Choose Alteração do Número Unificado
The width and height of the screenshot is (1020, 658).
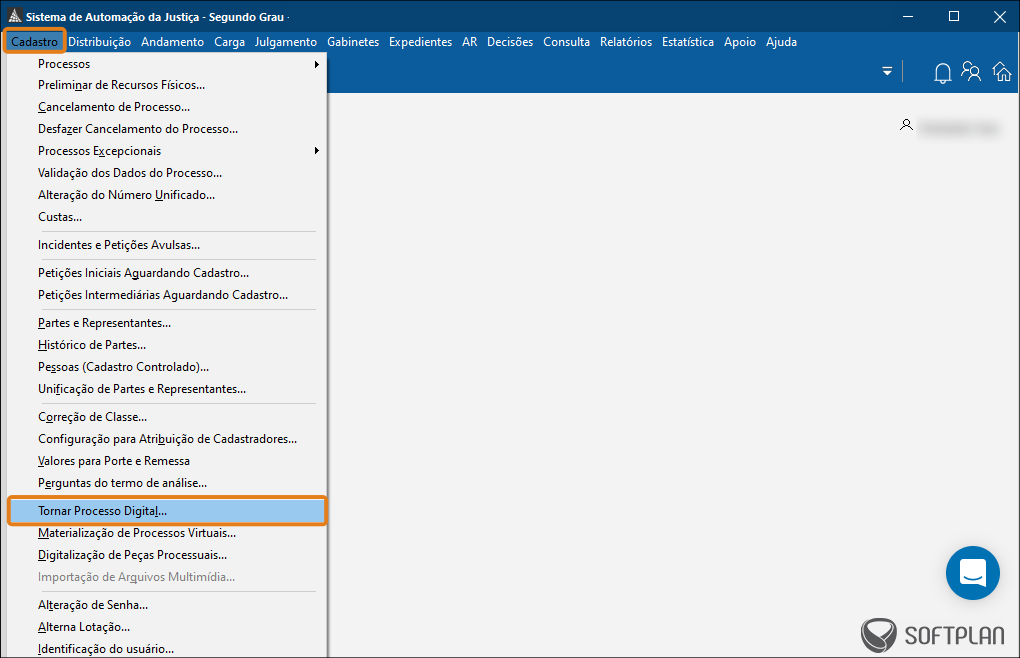coord(167,195)
